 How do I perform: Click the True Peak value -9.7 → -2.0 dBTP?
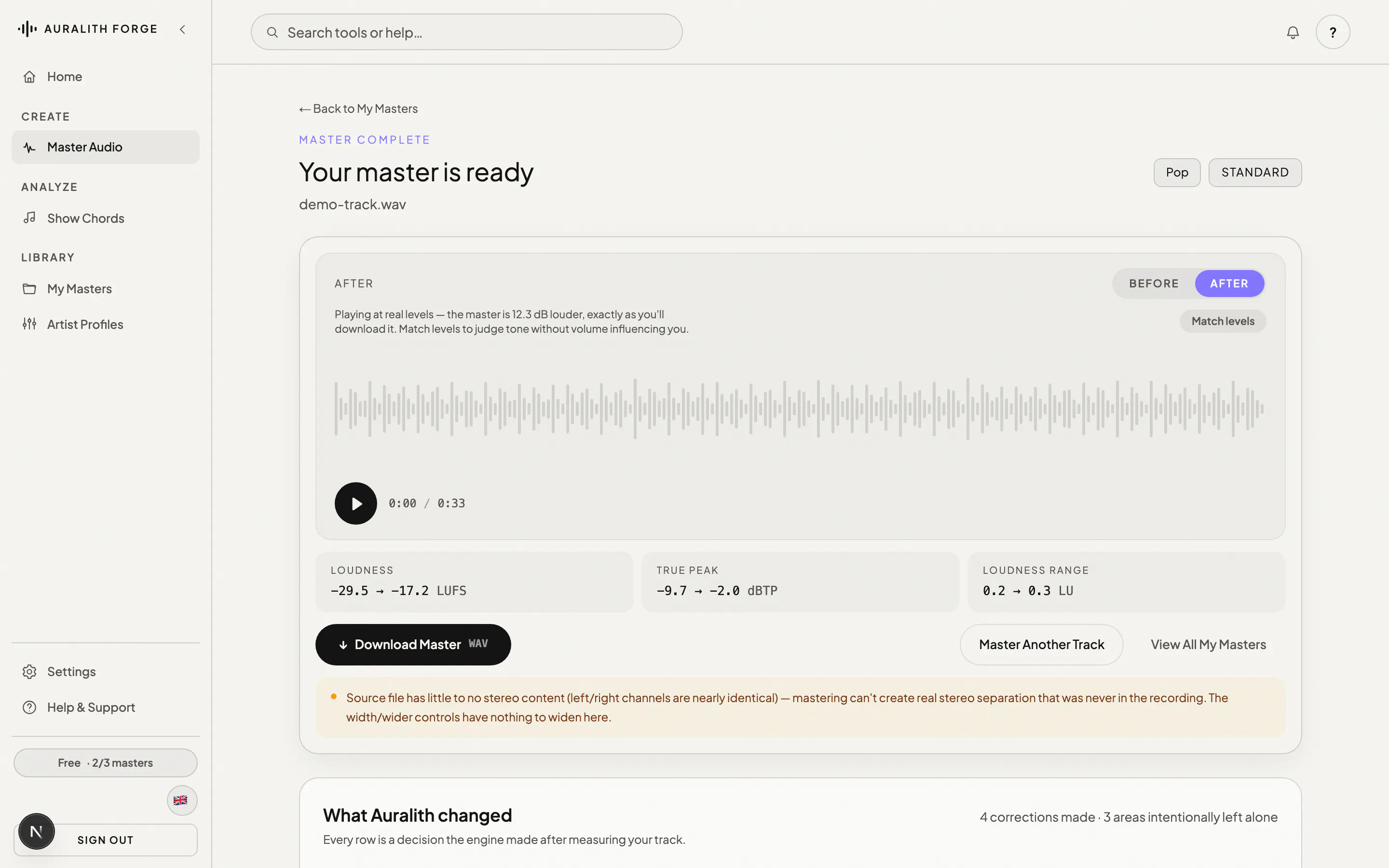(x=717, y=591)
